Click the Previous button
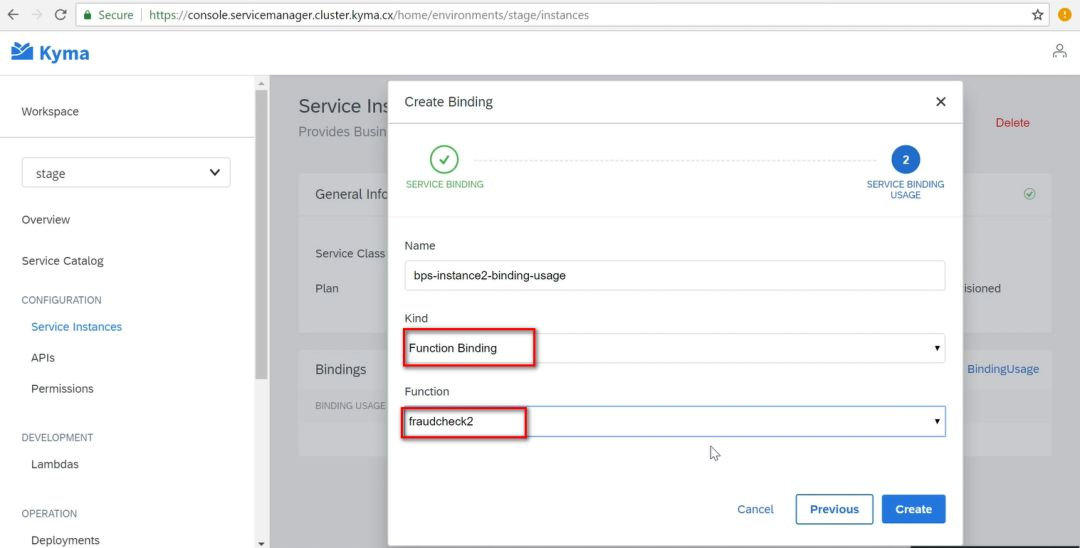The height and width of the screenshot is (548, 1080). click(834, 509)
